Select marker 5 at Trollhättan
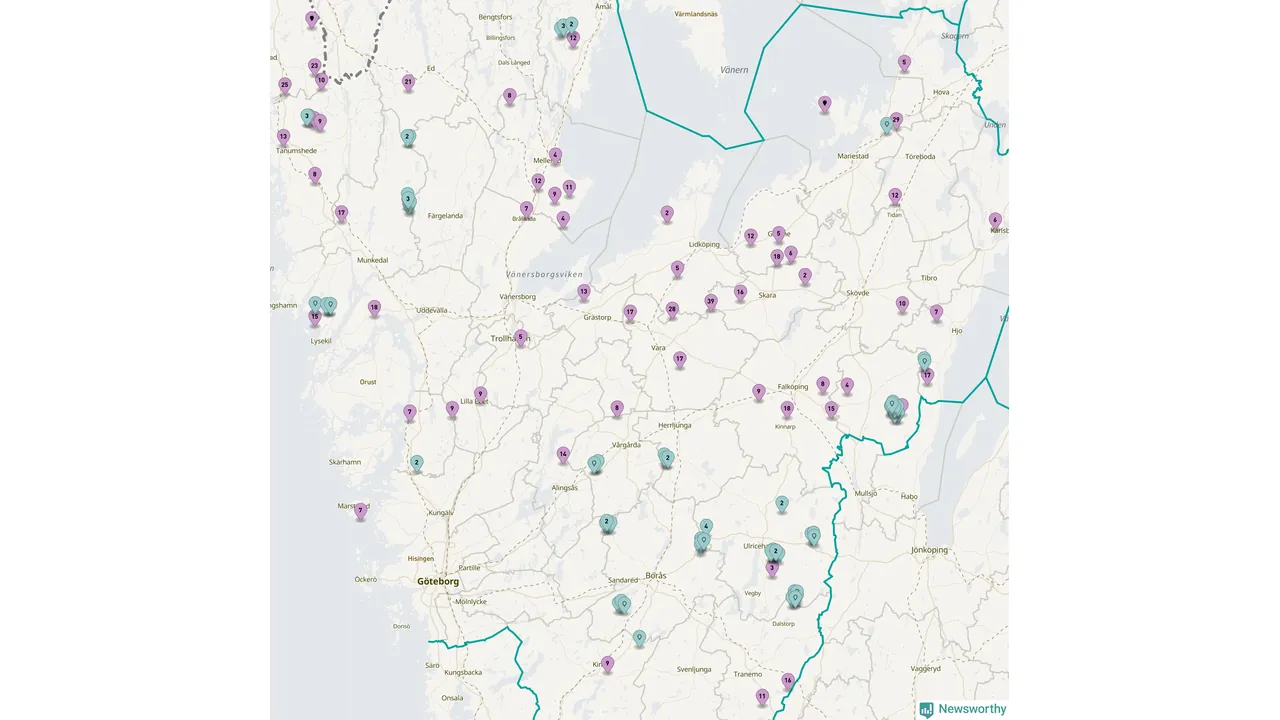 tap(521, 338)
